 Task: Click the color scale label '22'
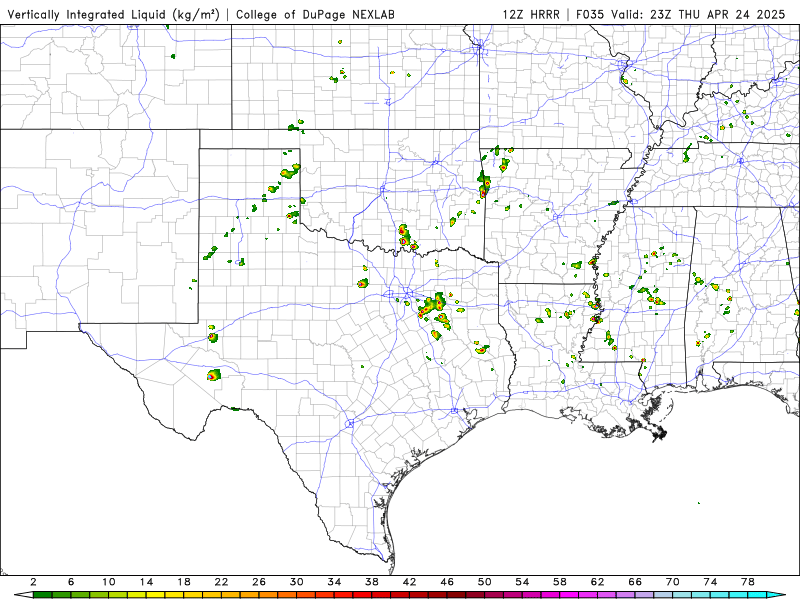coord(221,582)
